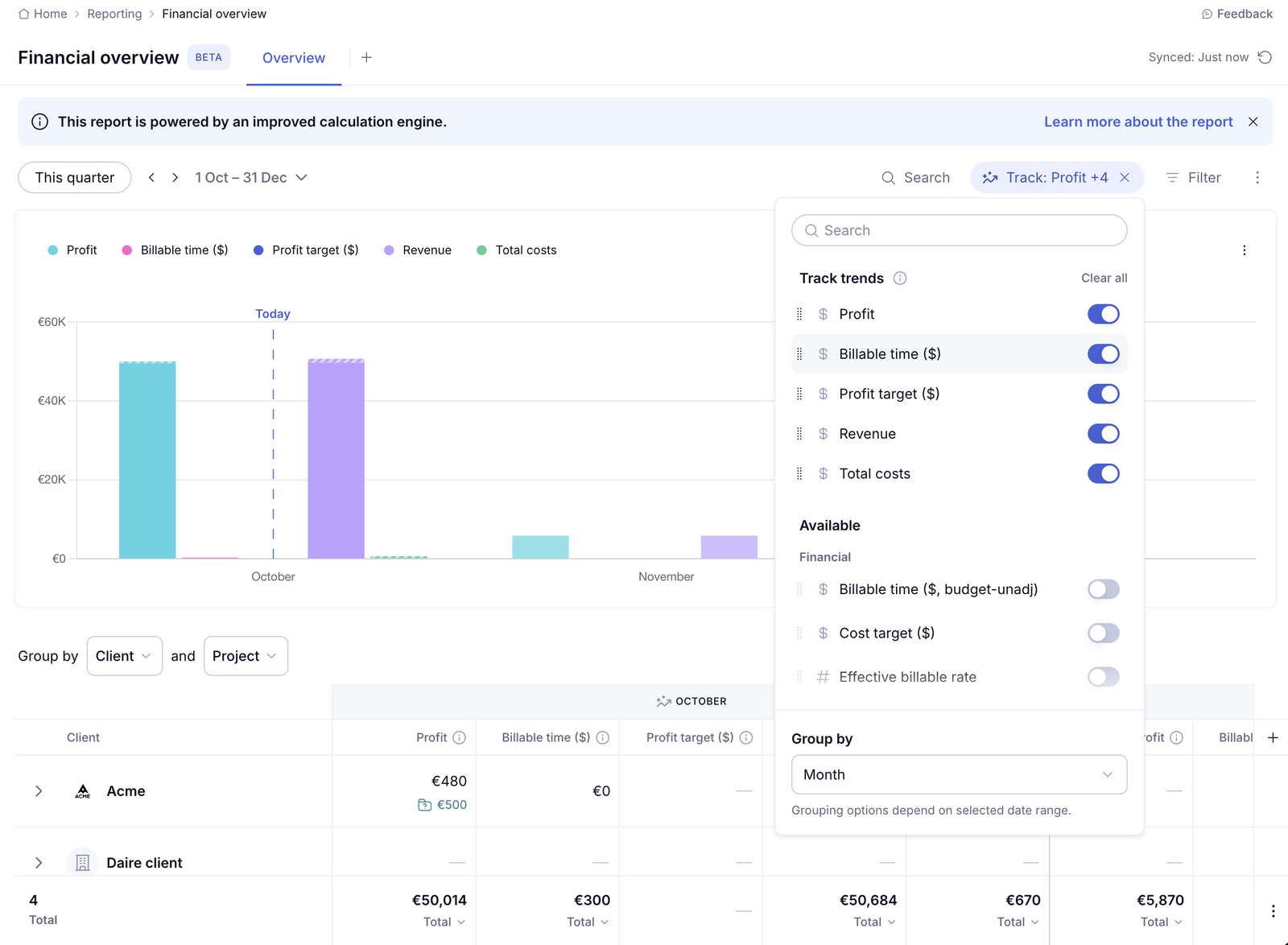Click Clear all in Track trends
The height and width of the screenshot is (945, 1288).
coord(1104,278)
